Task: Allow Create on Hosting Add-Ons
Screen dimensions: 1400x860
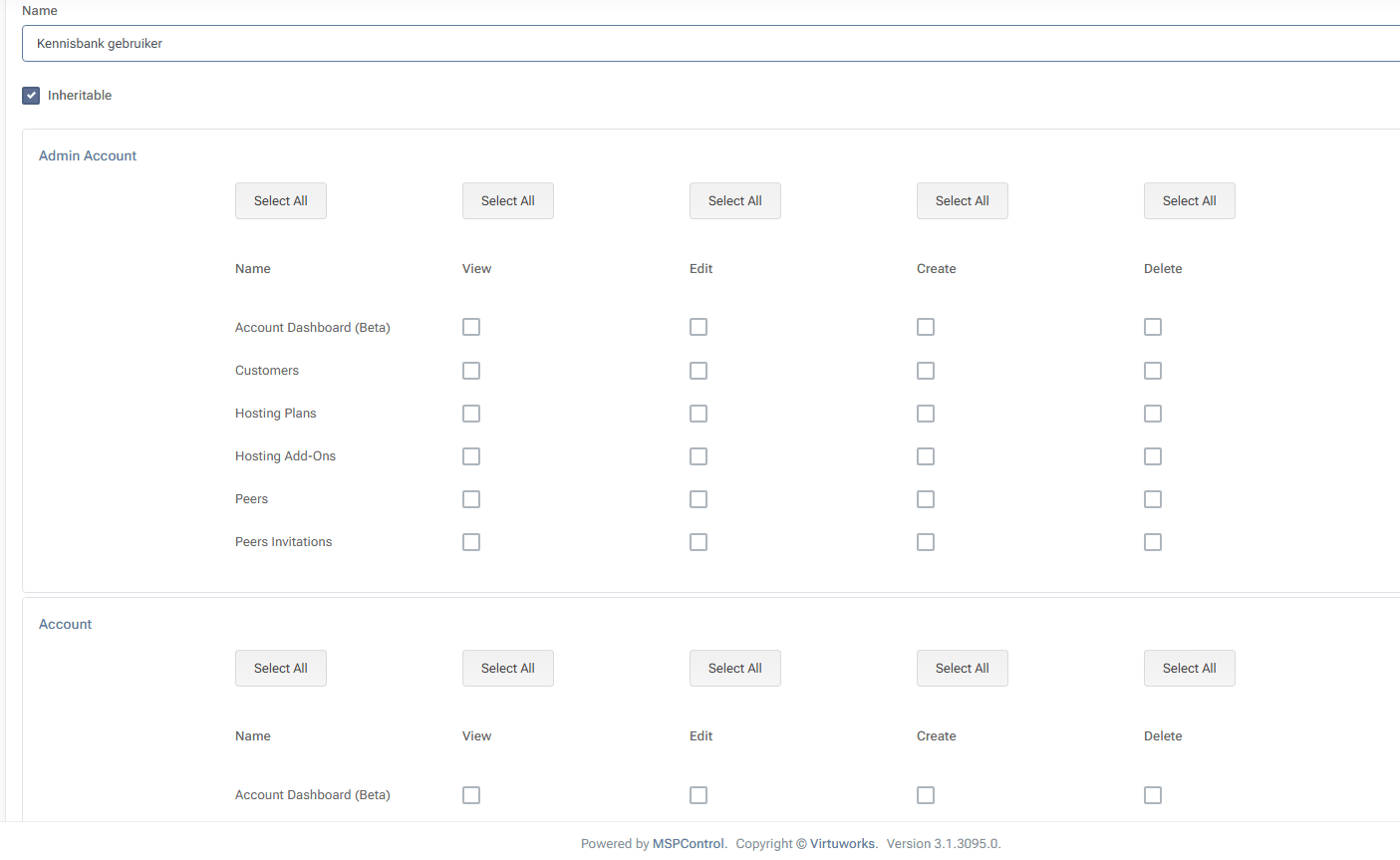Action: pos(926,456)
